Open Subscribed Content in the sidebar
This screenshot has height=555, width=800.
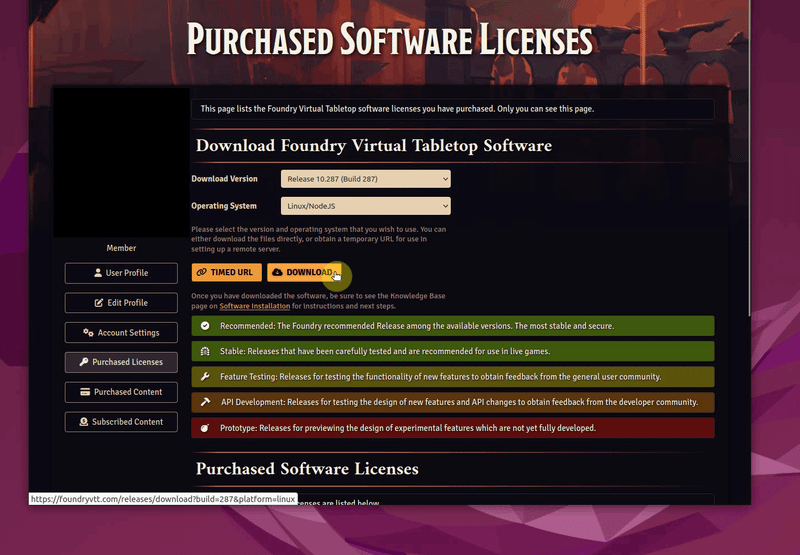coord(121,422)
